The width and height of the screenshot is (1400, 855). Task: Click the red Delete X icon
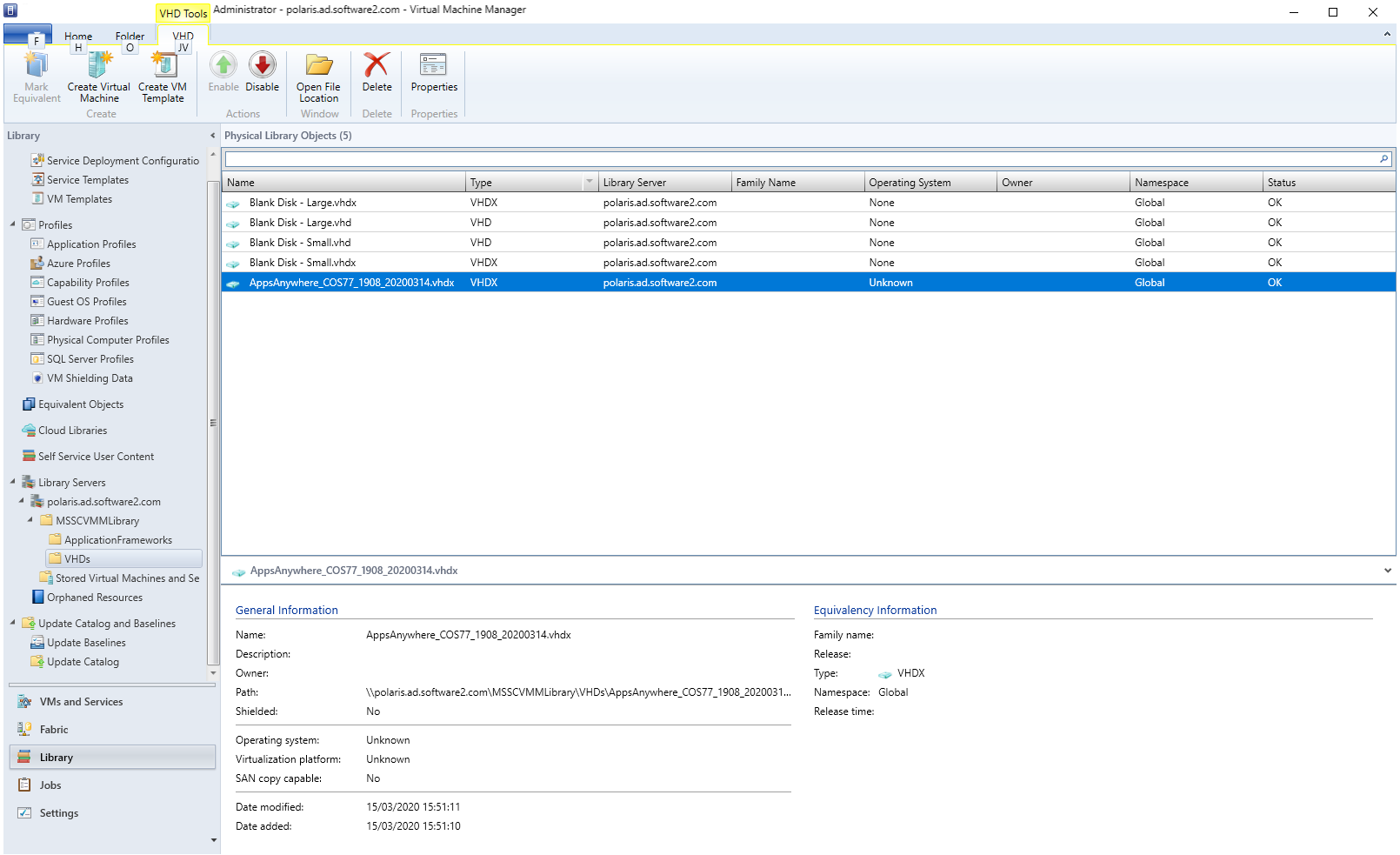[x=377, y=66]
